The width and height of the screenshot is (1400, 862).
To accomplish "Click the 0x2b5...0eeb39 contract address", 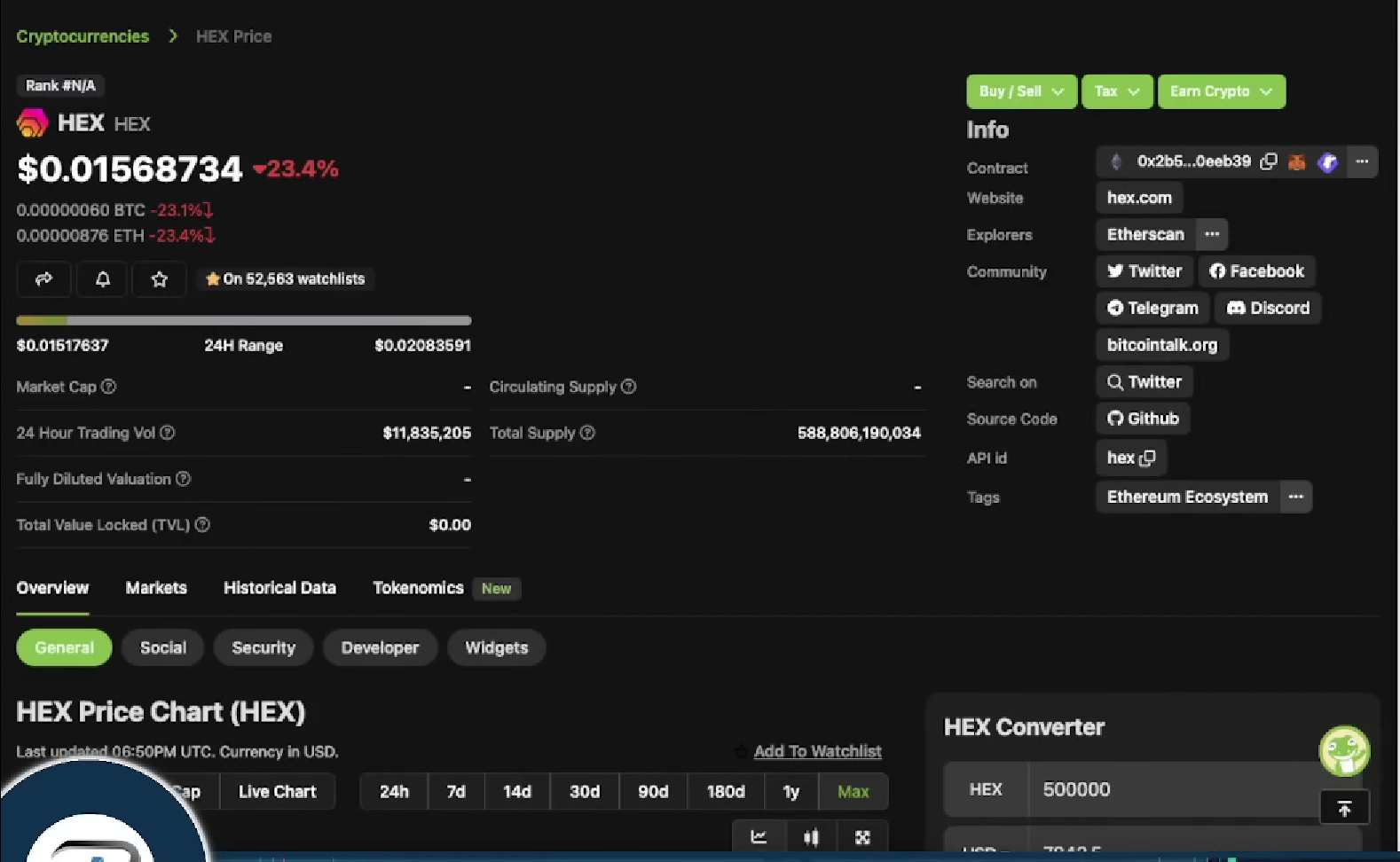I will [1193, 161].
